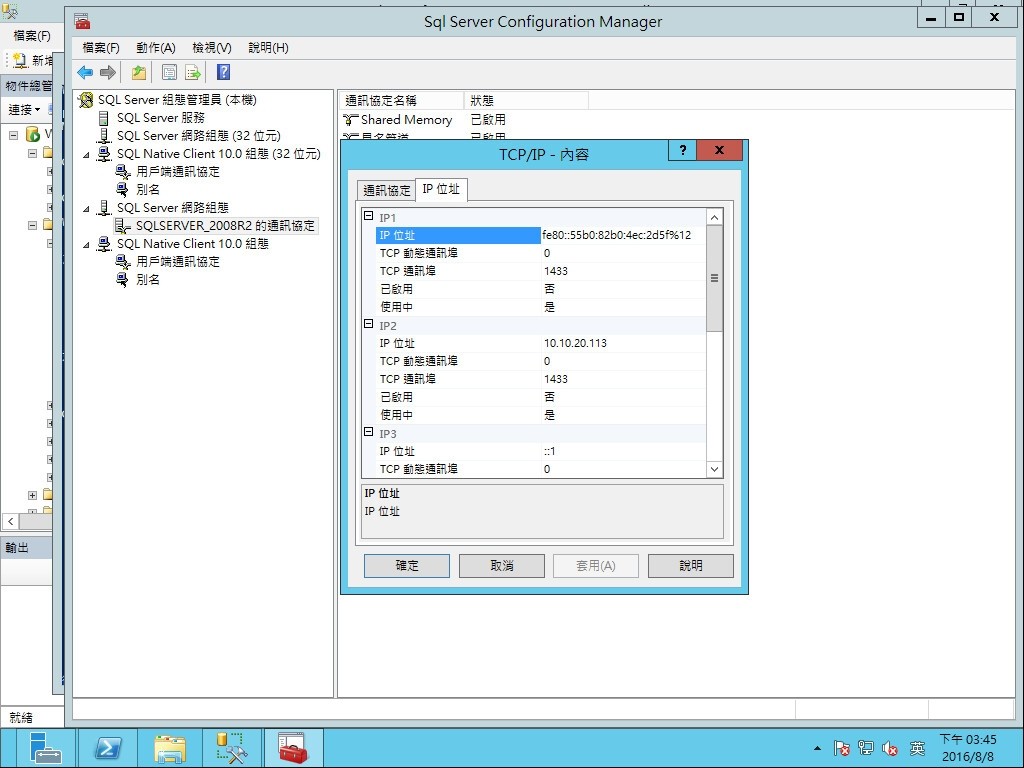This screenshot has height=768, width=1024.
Task: Open the 動作(A) menu
Action: click(x=155, y=48)
